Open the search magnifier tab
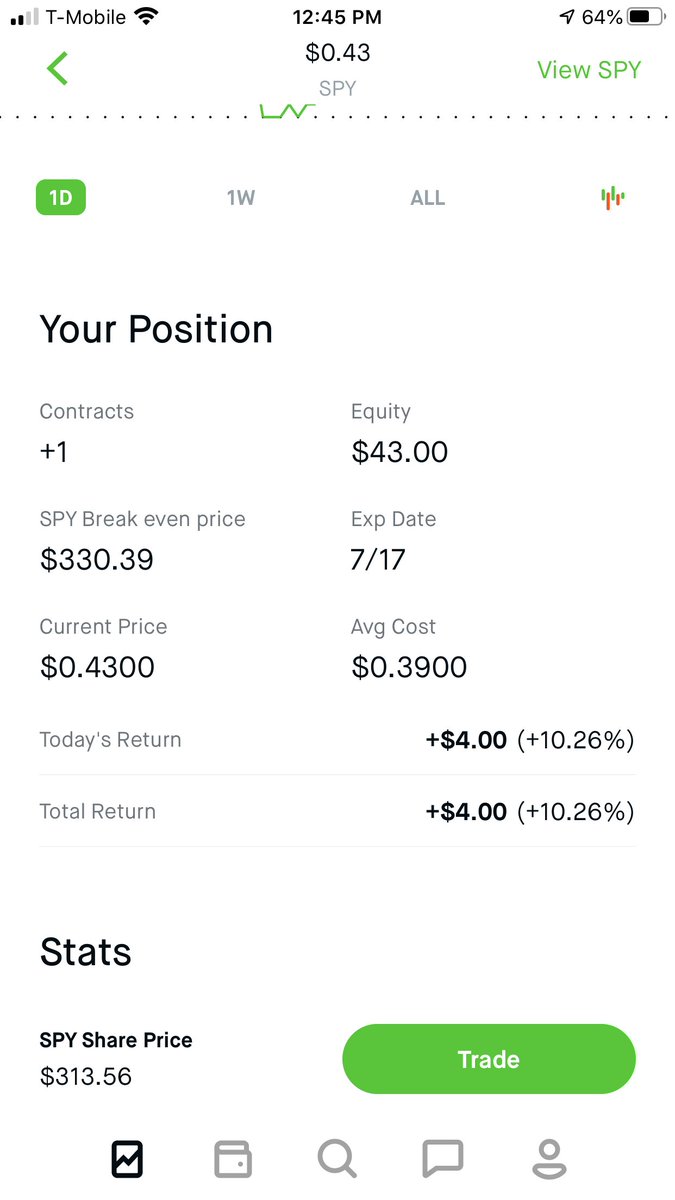This screenshot has width=675, height=1200. click(x=337, y=1159)
